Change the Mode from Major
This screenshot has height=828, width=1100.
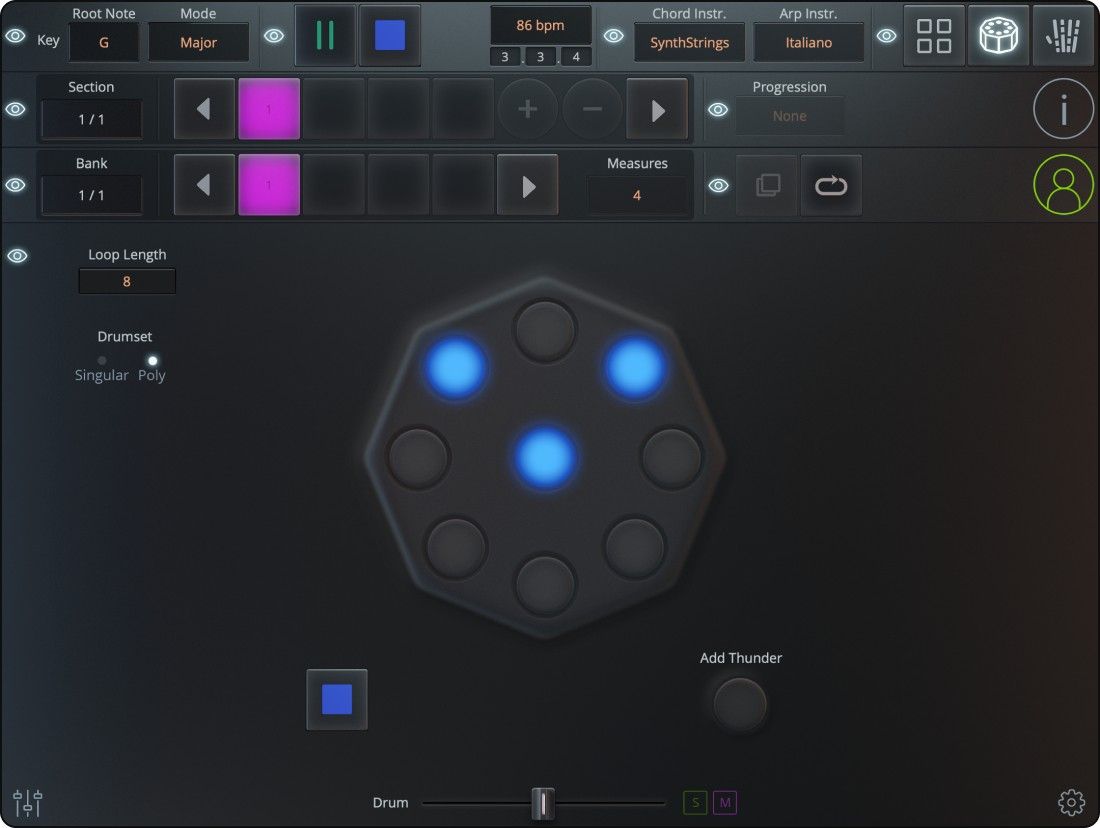pos(198,42)
